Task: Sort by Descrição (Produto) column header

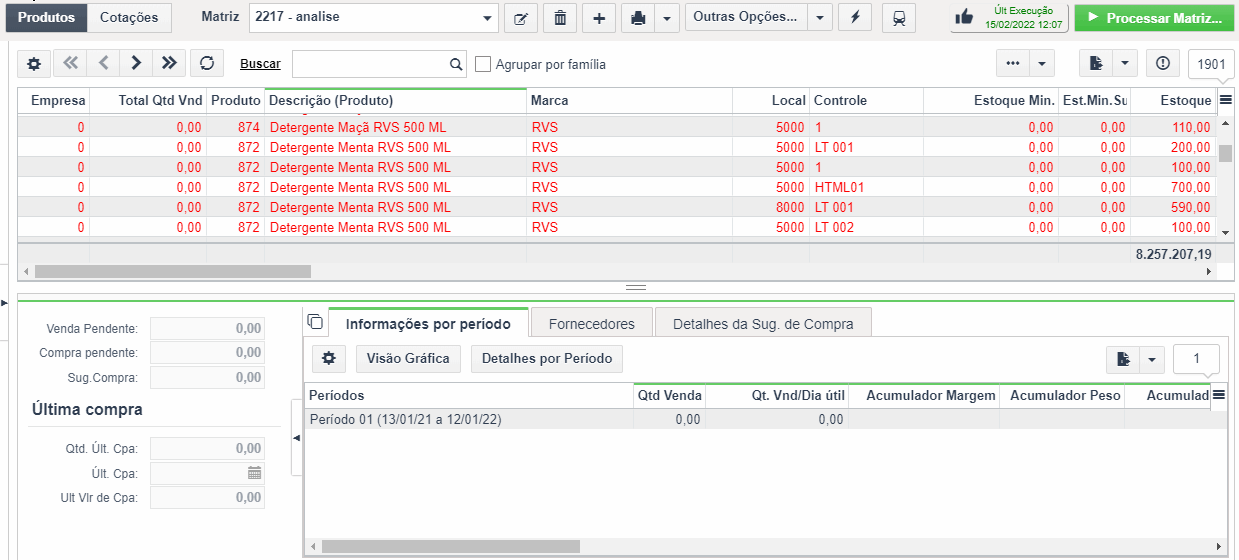Action: tap(395, 100)
